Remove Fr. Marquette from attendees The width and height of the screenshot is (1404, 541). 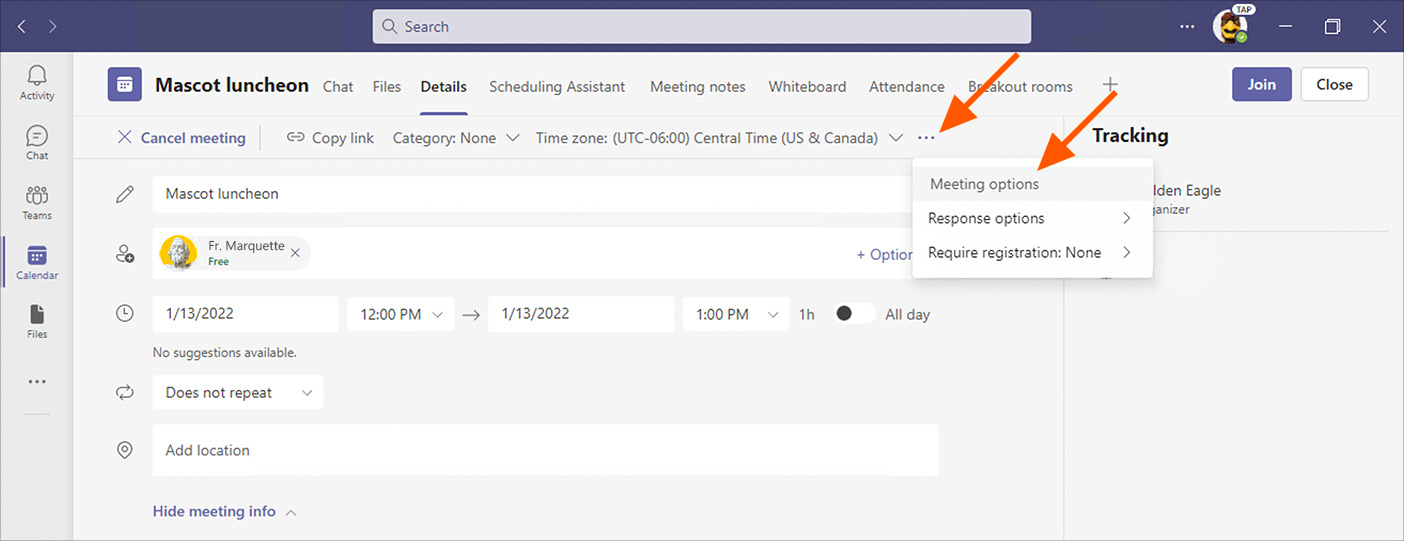pyautogui.click(x=295, y=253)
